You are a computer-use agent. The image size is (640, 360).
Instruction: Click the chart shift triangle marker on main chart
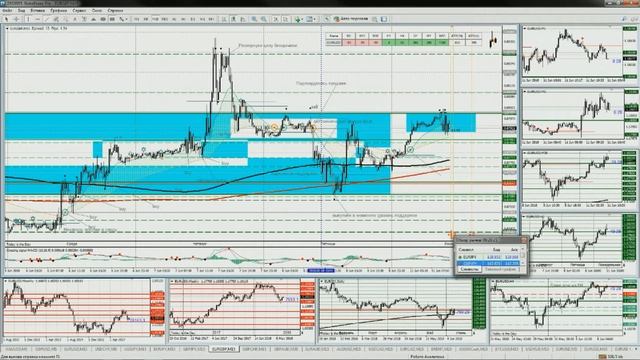[452, 27]
